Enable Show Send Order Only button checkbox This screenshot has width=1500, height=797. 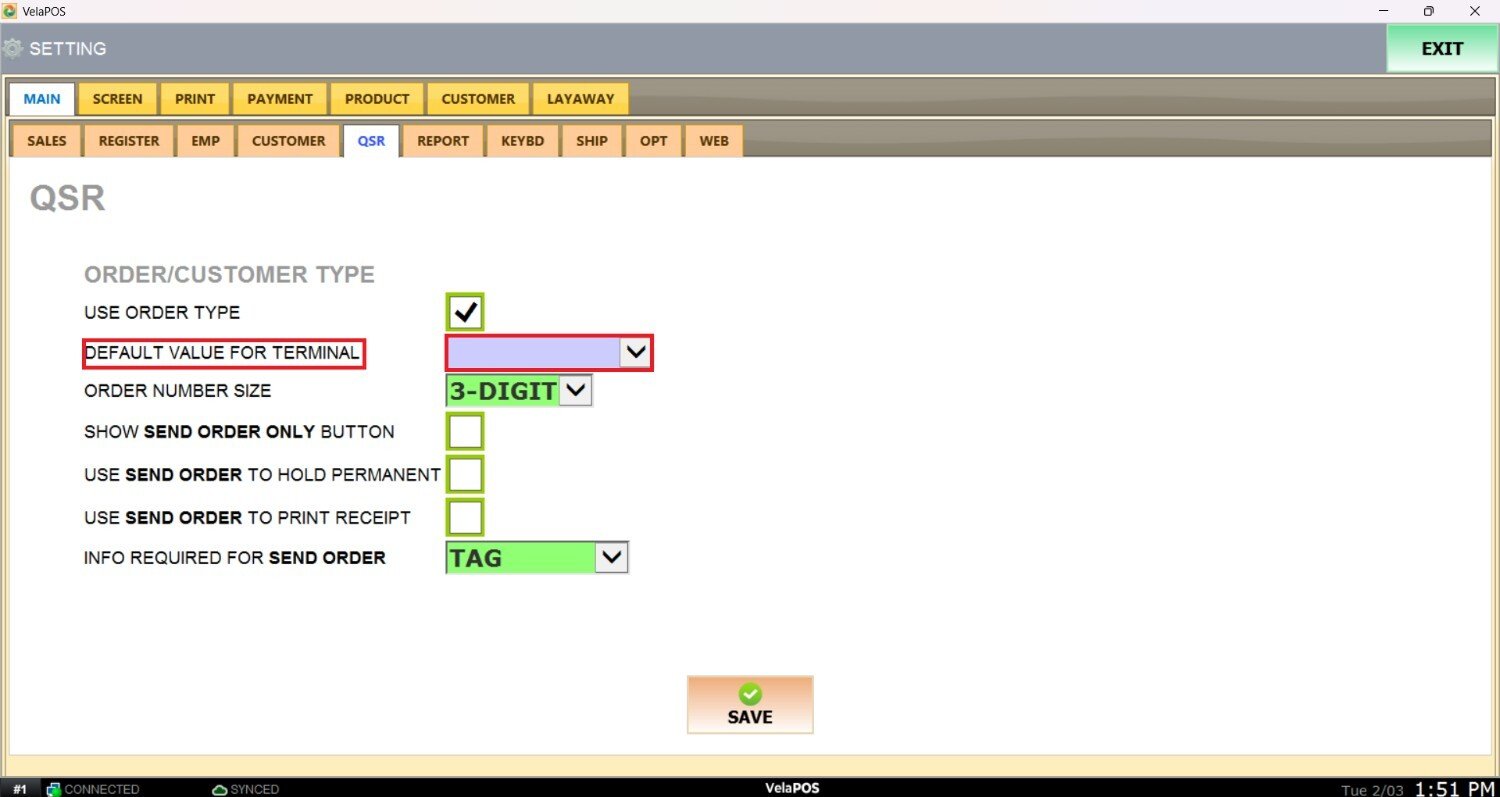[x=465, y=432]
